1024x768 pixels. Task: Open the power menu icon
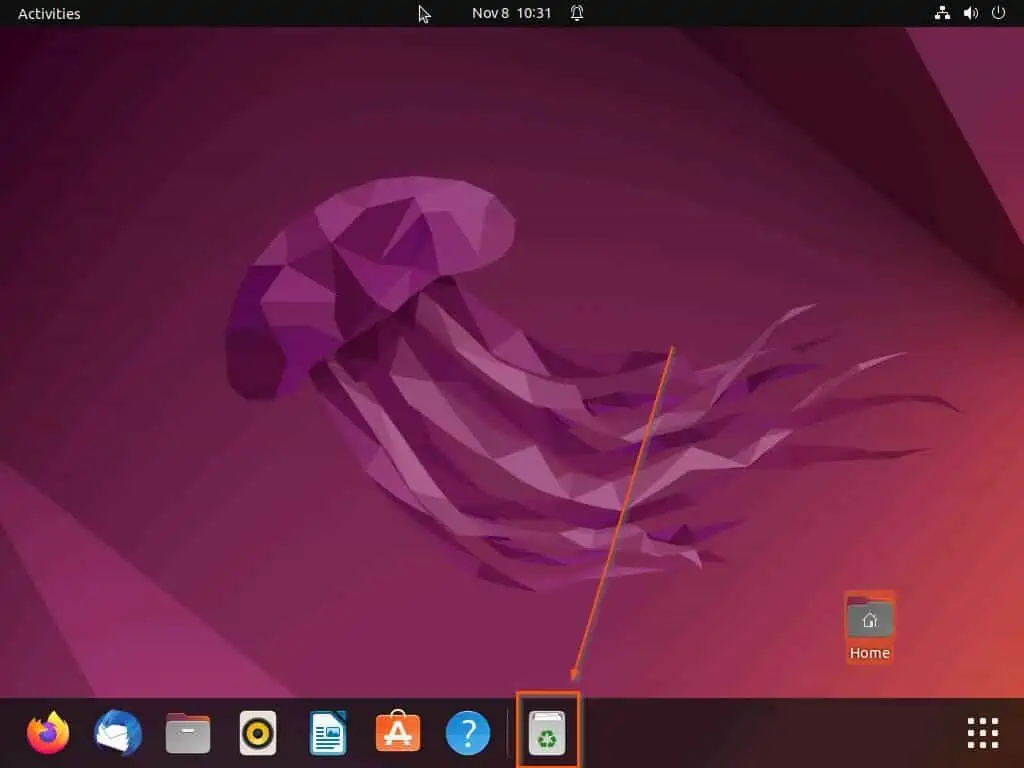click(x=998, y=13)
